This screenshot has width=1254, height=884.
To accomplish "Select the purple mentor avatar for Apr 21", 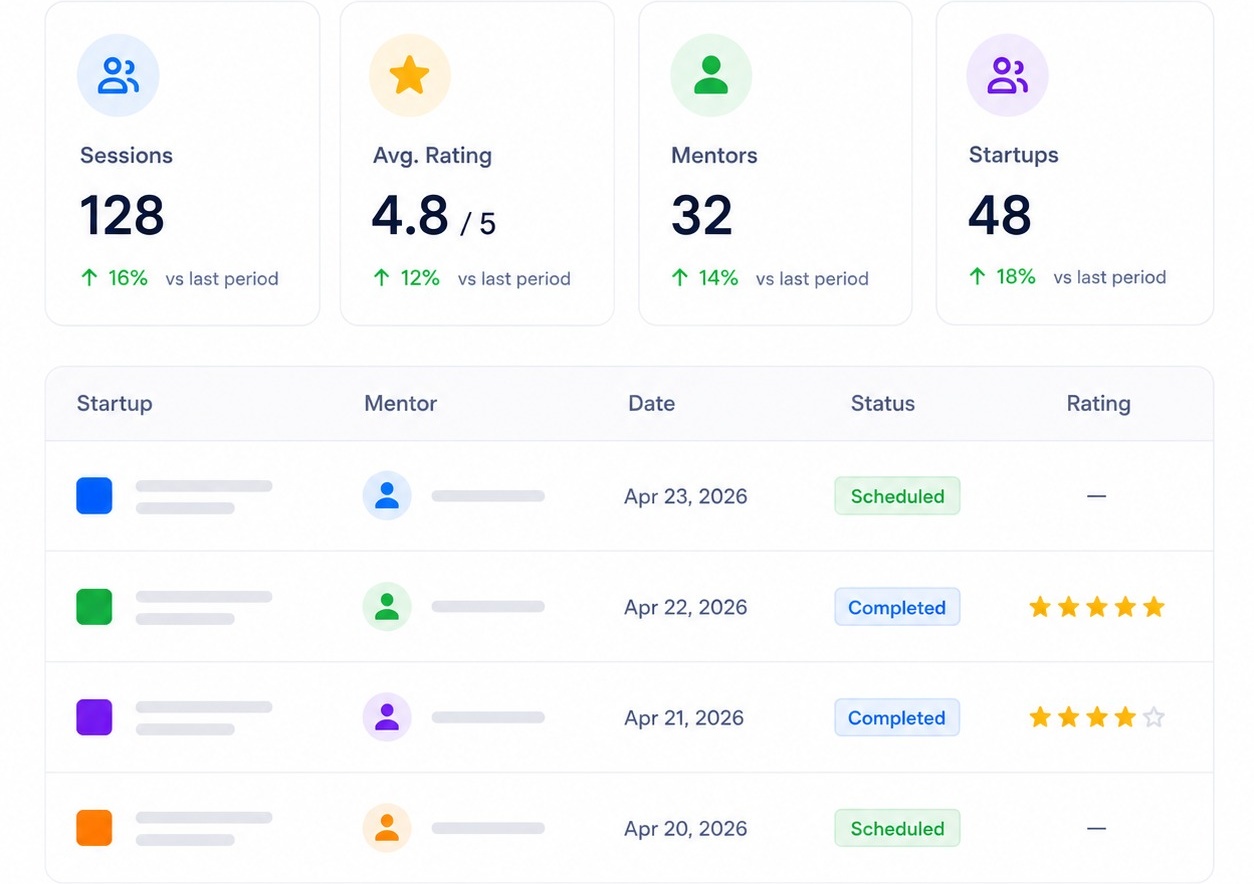I will (387, 717).
